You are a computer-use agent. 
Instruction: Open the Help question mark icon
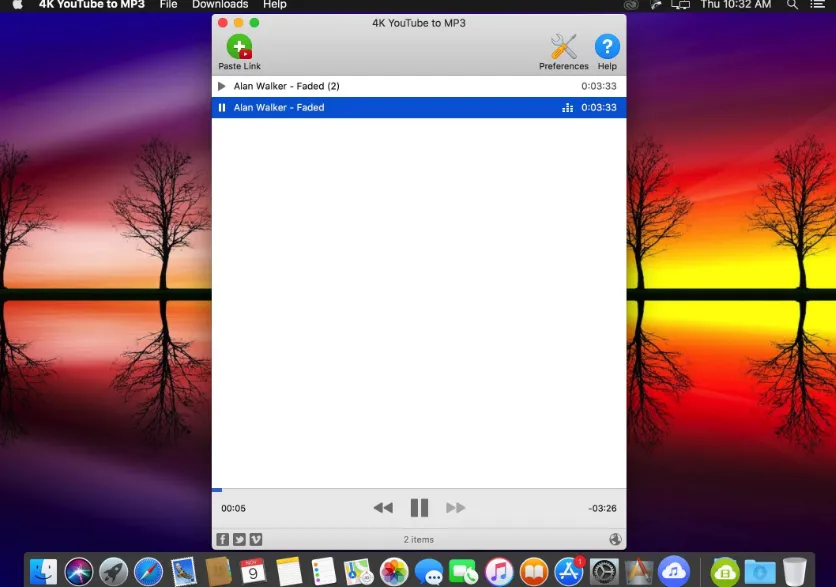607,47
